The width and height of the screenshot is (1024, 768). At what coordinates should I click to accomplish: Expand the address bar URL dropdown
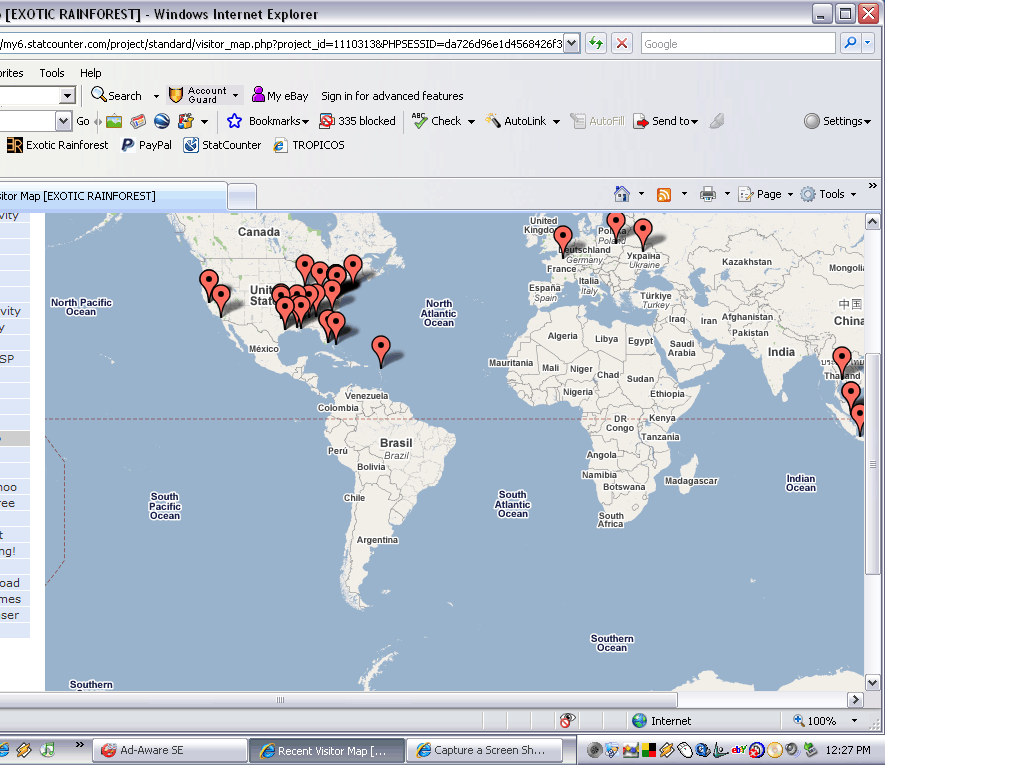(x=571, y=43)
